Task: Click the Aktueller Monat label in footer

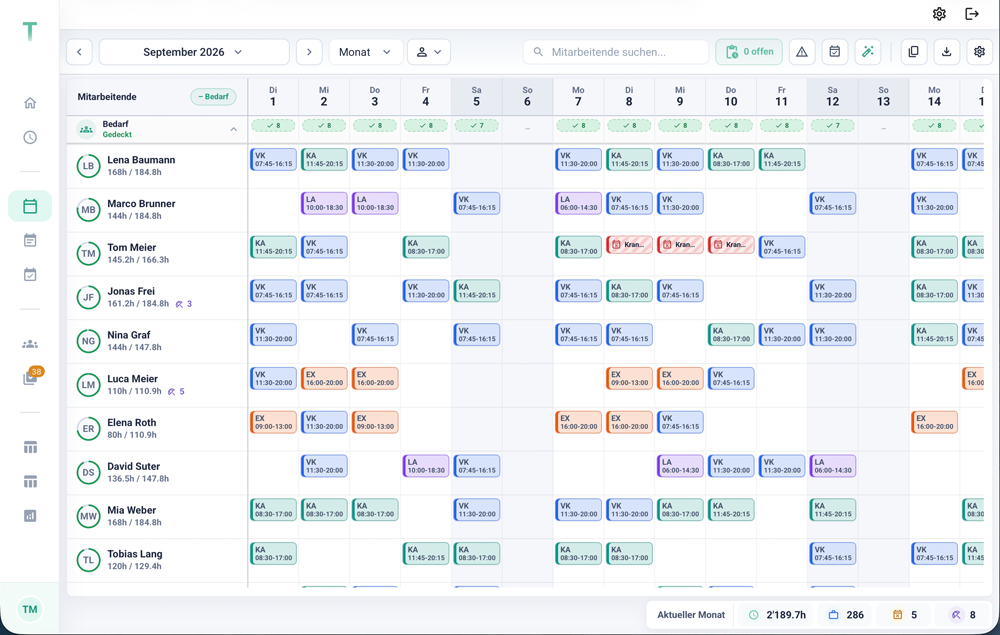Action: pos(691,615)
